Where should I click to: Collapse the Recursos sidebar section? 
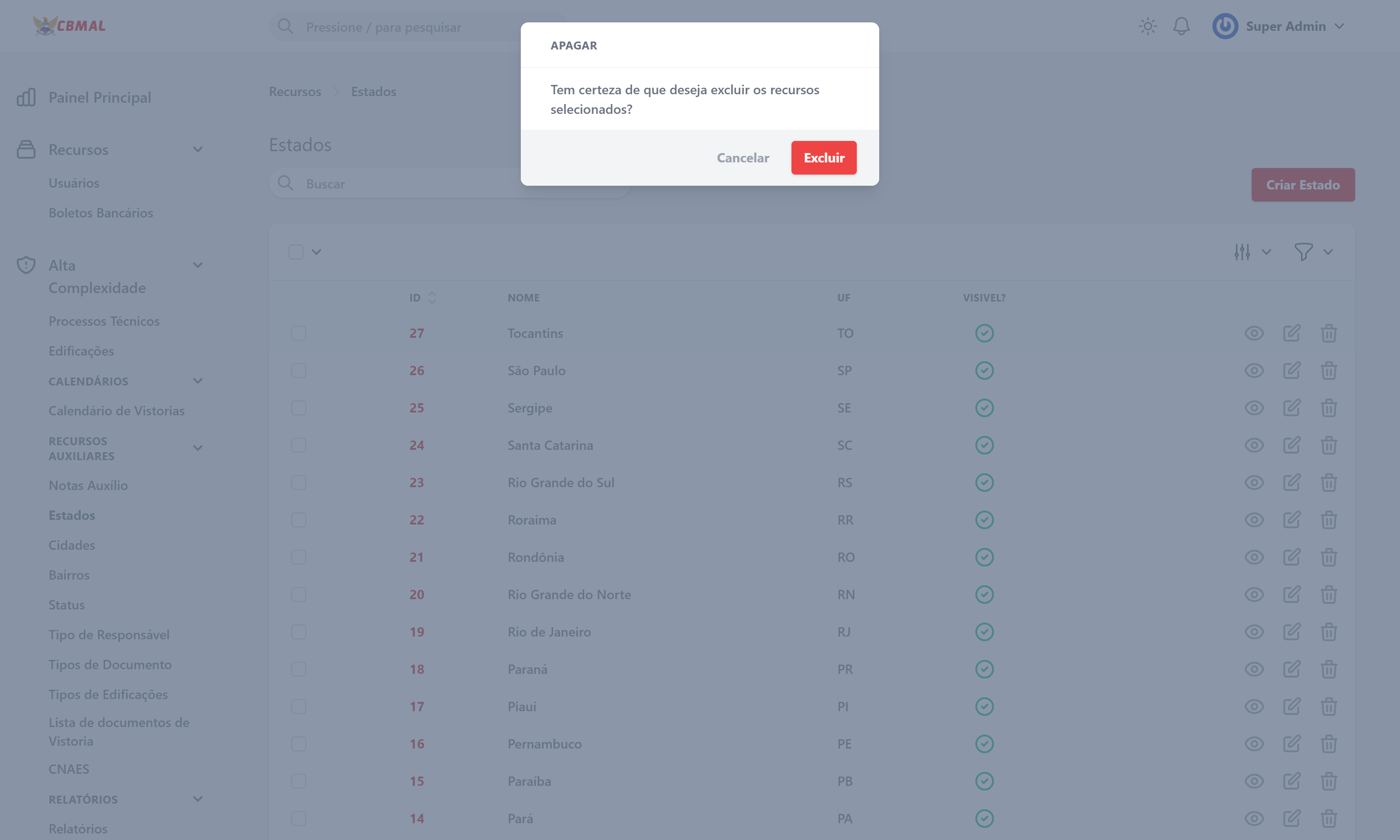click(197, 149)
